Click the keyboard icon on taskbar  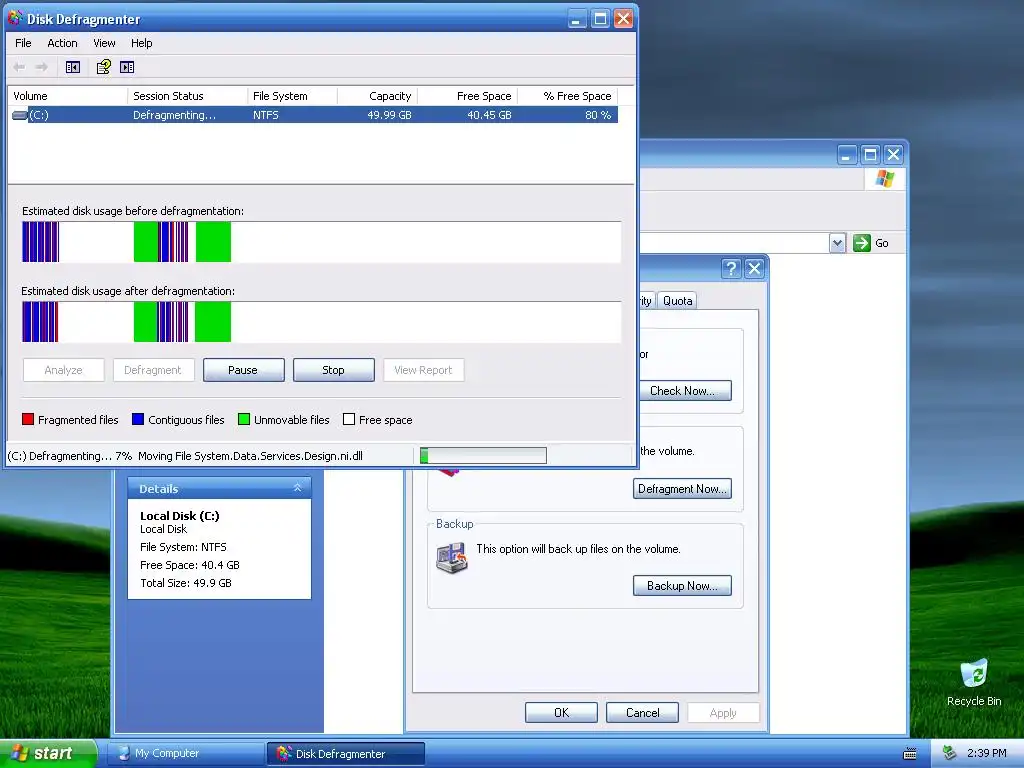pos(910,754)
